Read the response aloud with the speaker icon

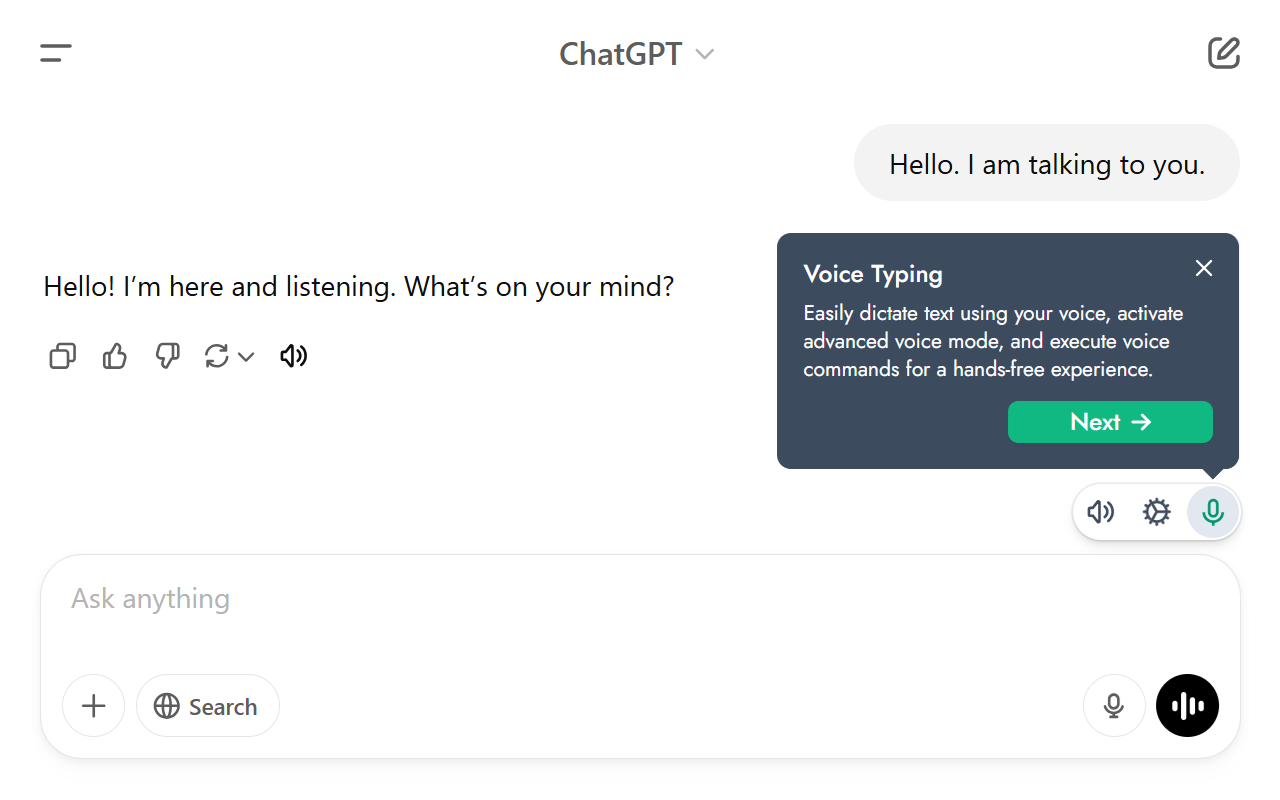click(x=293, y=356)
